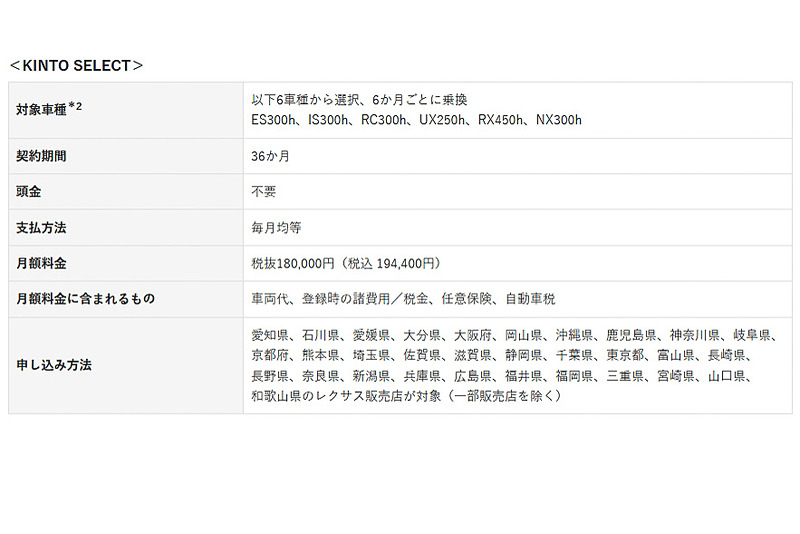800x534 pixels.
Task: Select the 月額料金 row label
Action: tap(41, 263)
